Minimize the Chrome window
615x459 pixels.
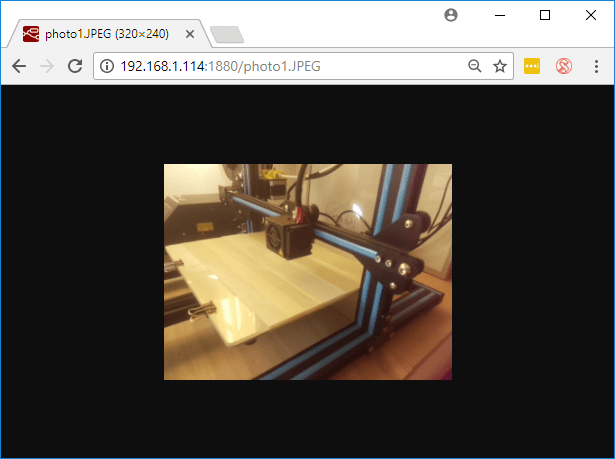click(499, 15)
